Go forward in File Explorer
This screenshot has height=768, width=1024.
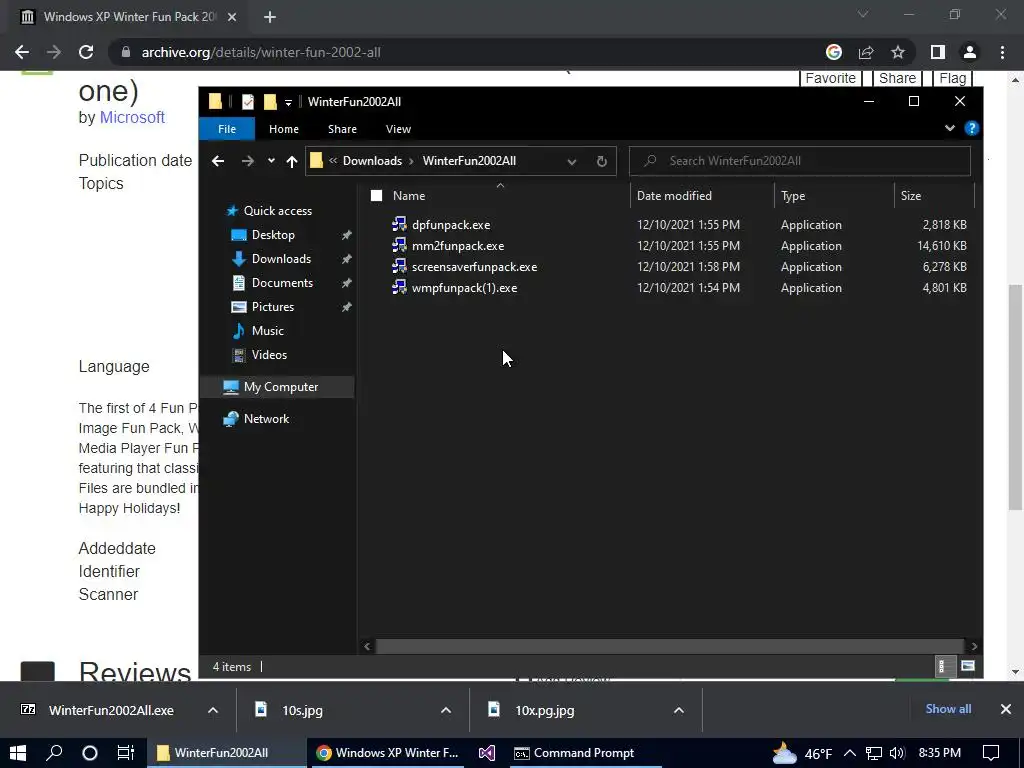tap(248, 161)
